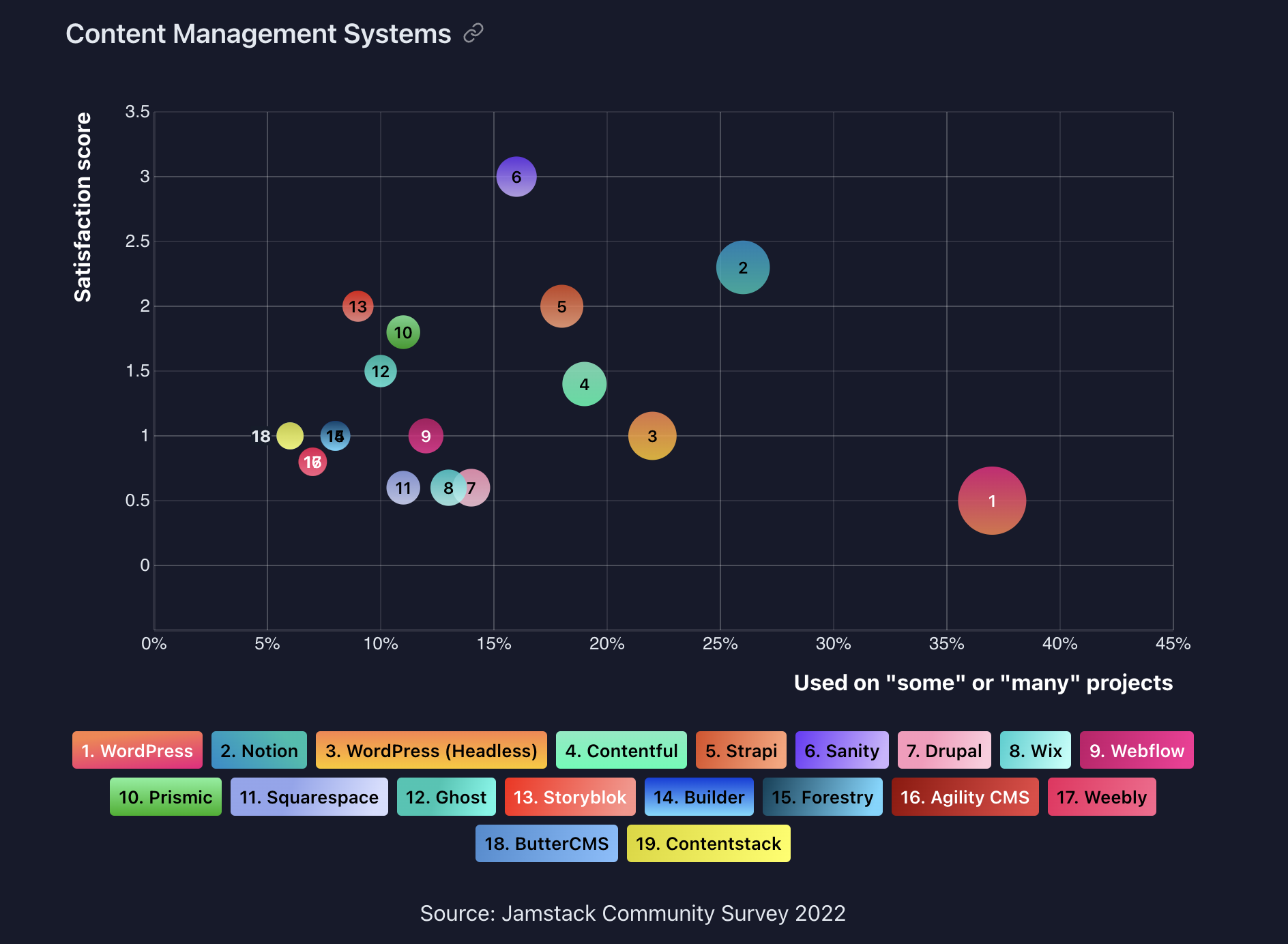
Task: Select bubble 5 Strapi on chart
Action: tap(561, 306)
